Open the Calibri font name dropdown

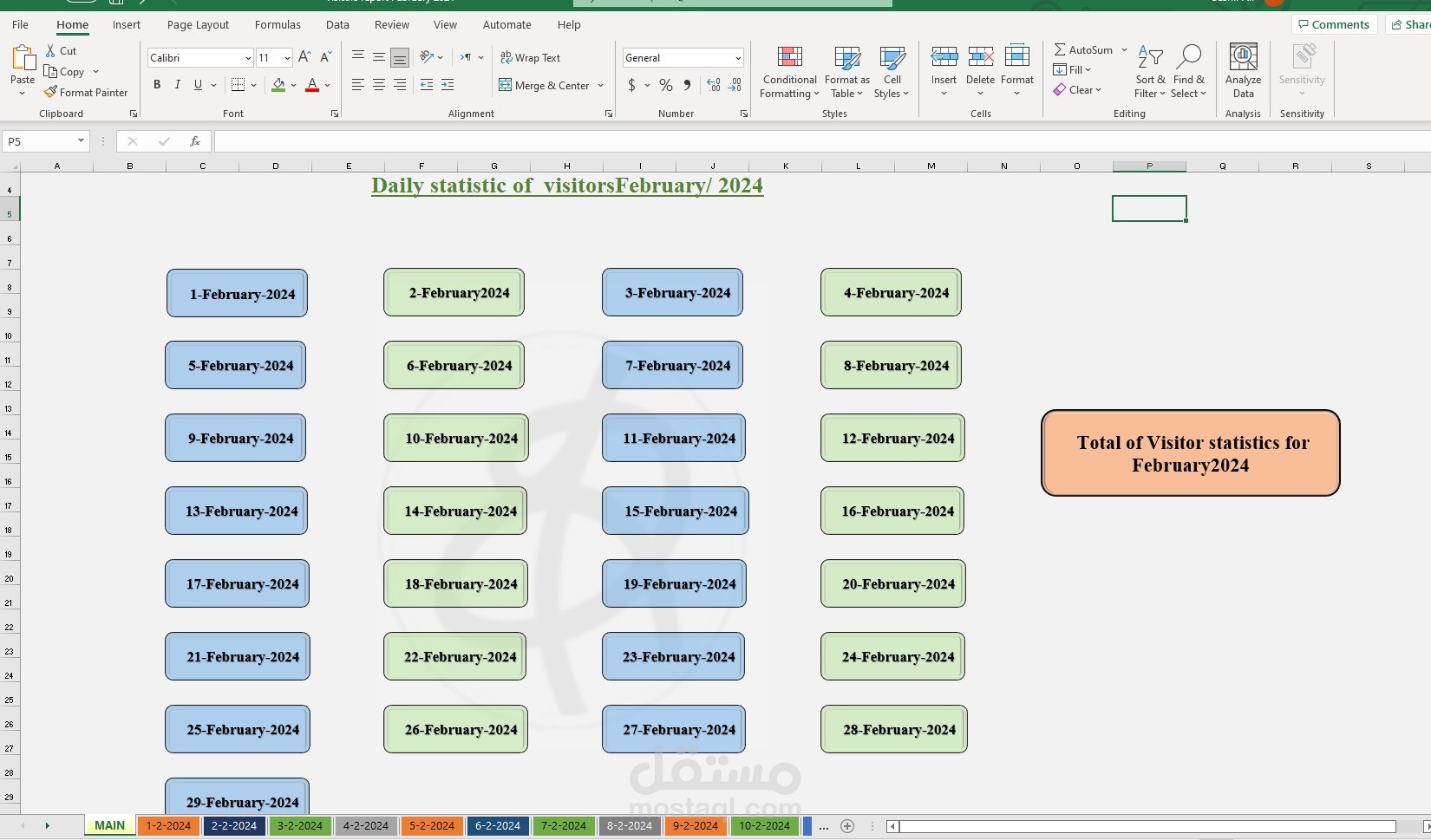248,58
